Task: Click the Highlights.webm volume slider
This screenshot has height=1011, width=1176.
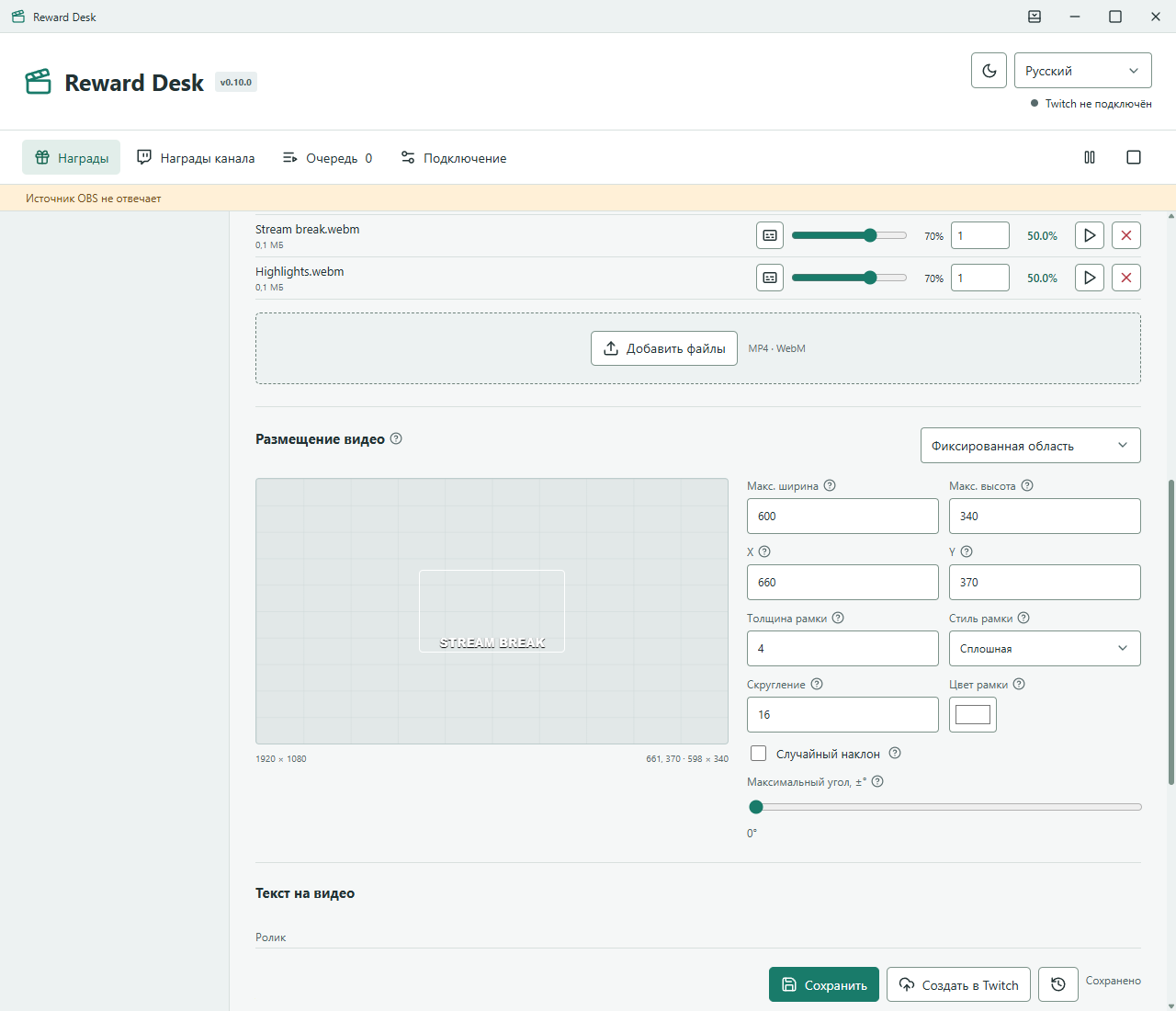Action: click(849, 278)
